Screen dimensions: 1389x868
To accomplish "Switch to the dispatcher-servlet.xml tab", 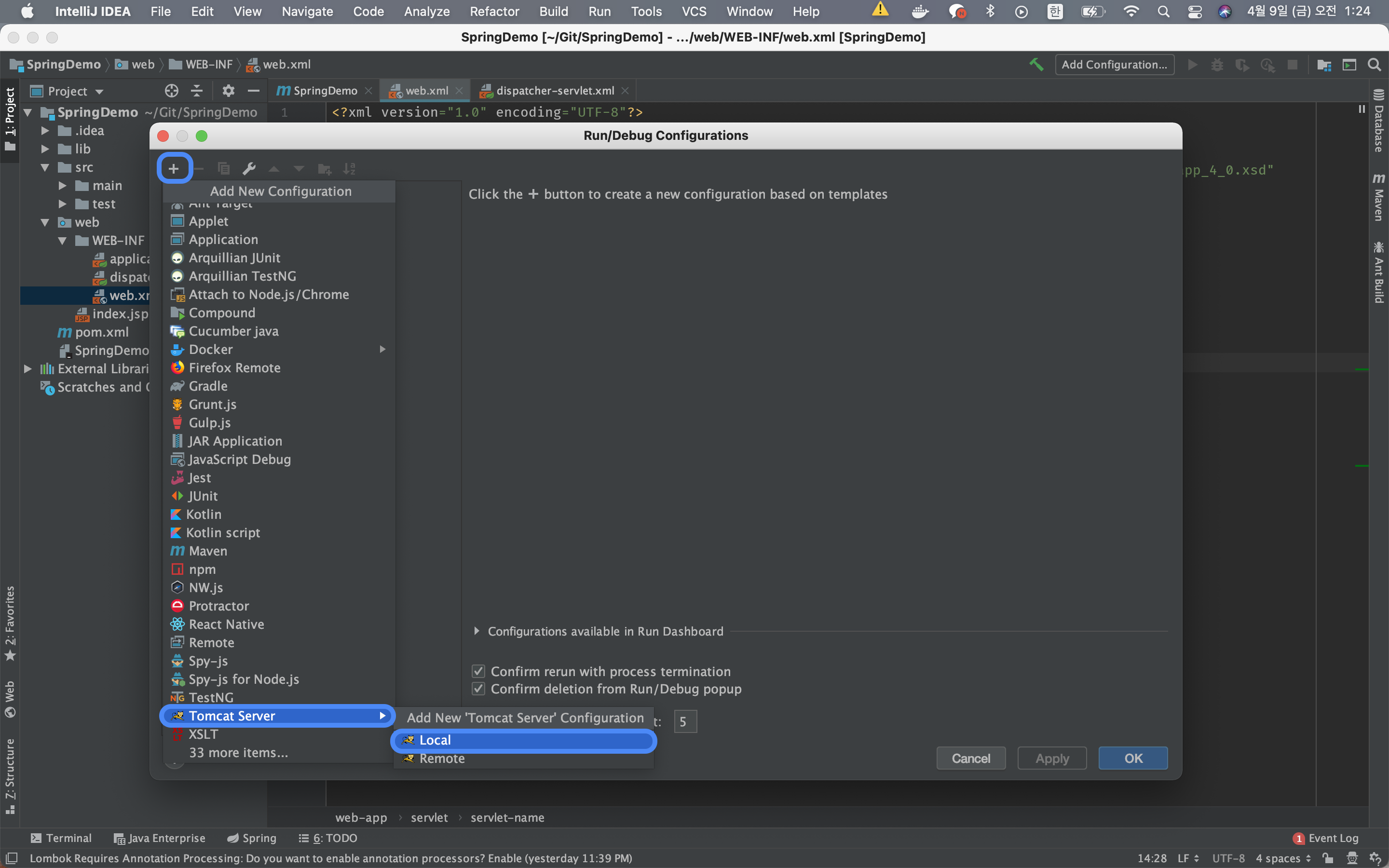I will (554, 91).
